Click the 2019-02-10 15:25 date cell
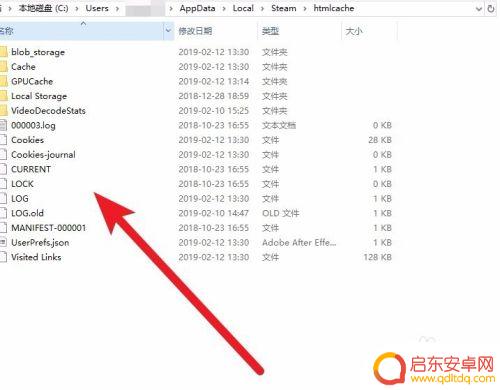This screenshot has width=500, height=390. tap(214, 111)
